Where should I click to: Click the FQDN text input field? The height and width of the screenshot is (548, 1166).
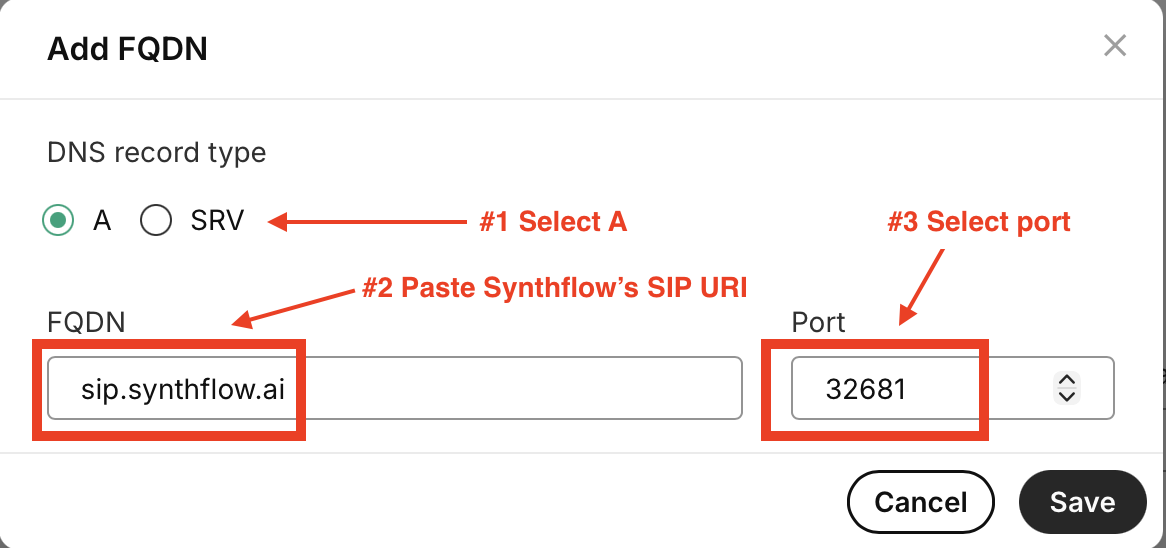[500, 387]
